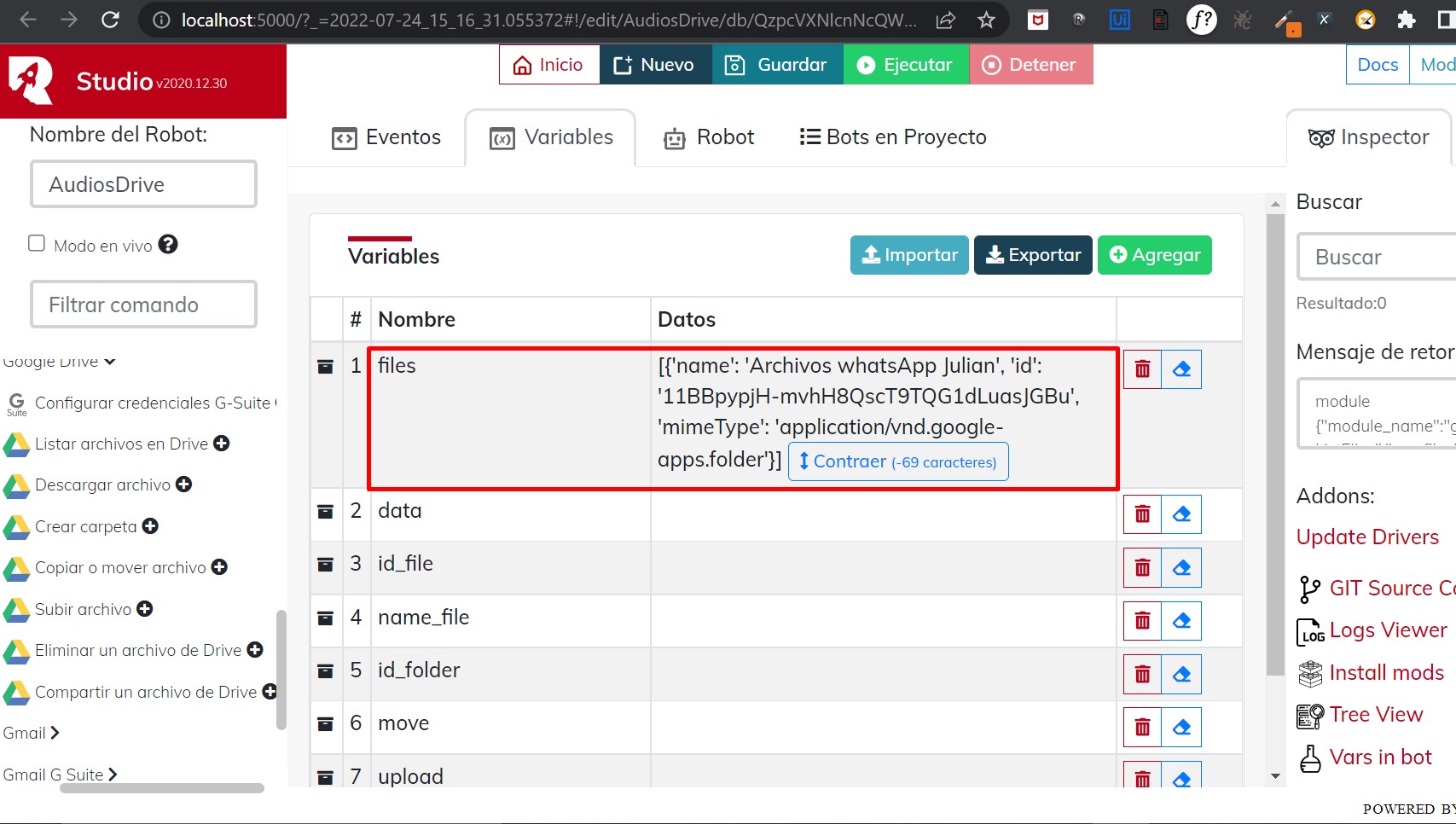The width and height of the screenshot is (1456, 824).
Task: Delete the files variable with trash icon
Action: pos(1142,368)
